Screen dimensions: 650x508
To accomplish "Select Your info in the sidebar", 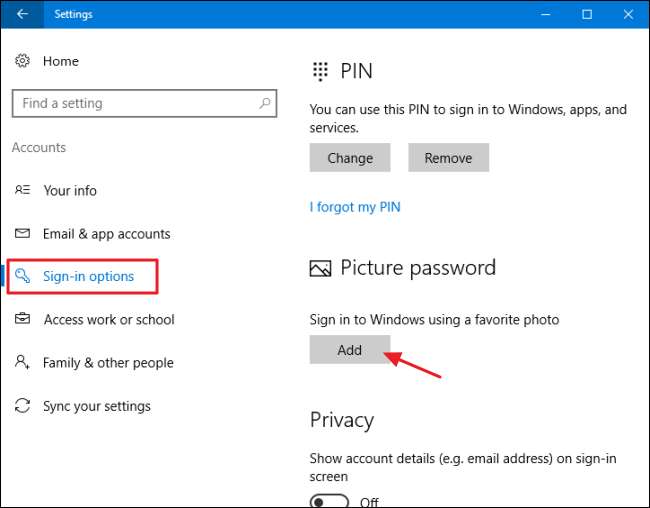I will click(70, 190).
